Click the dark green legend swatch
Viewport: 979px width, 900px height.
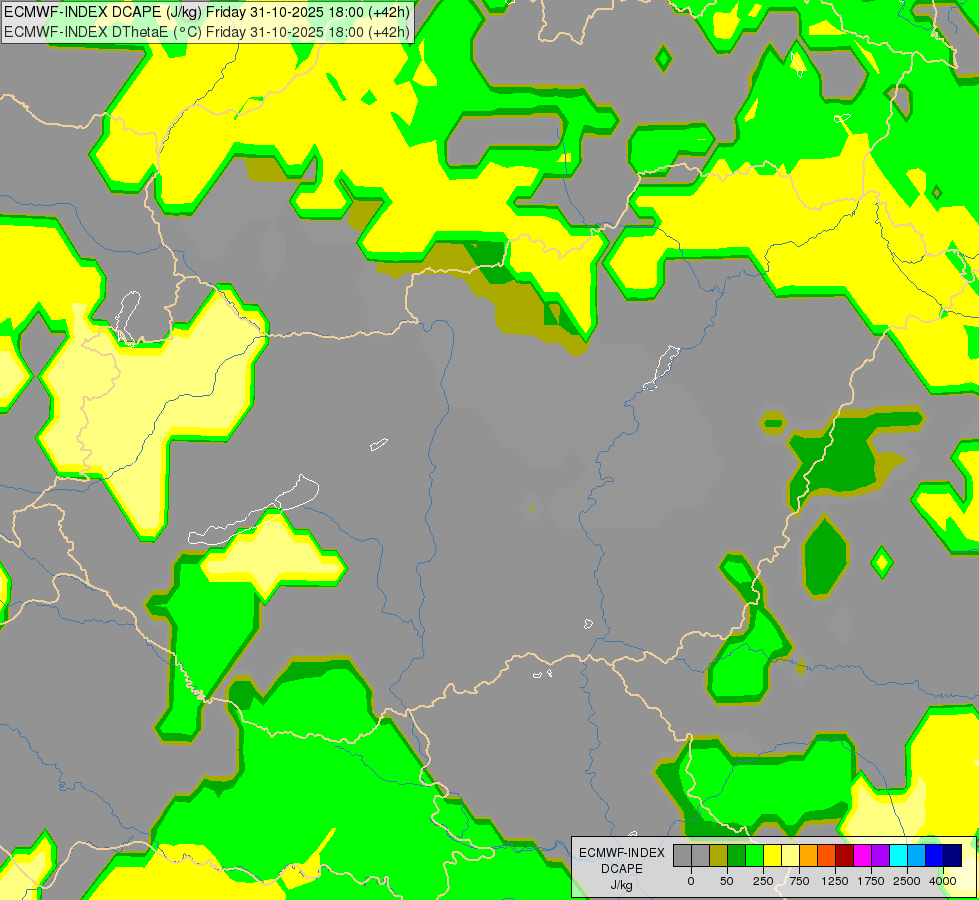(737, 855)
